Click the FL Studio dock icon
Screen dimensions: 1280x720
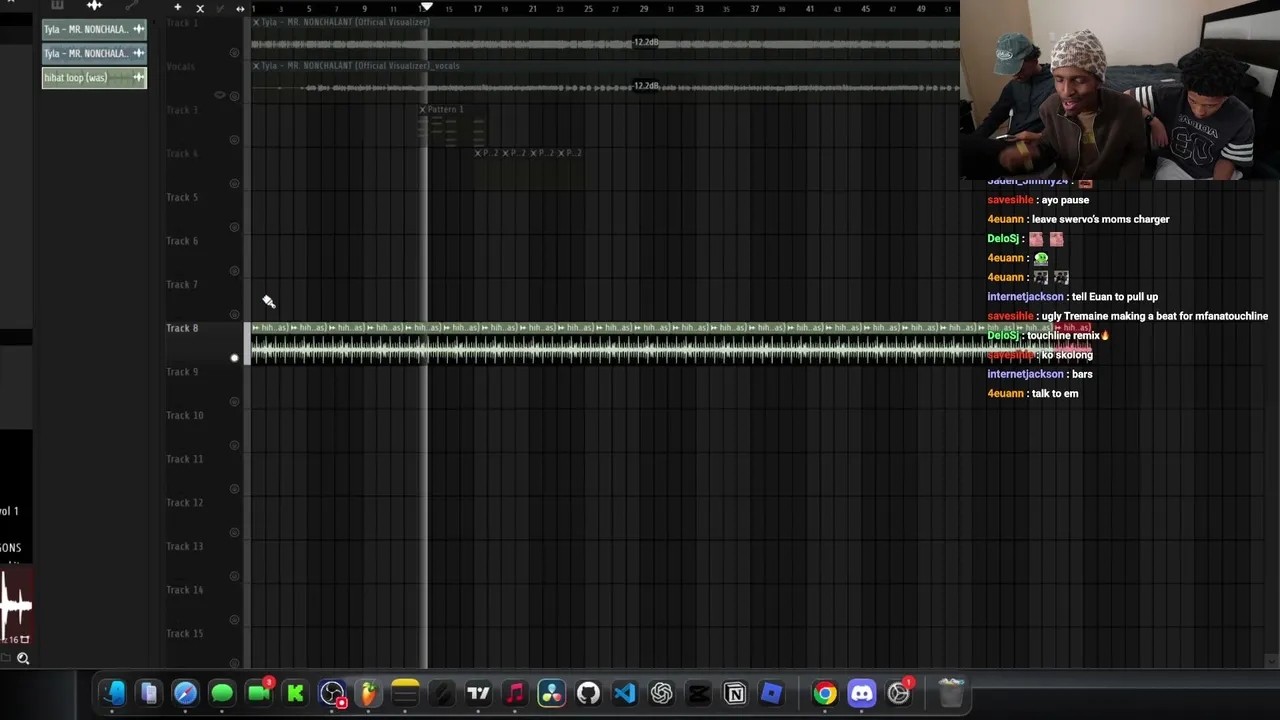[x=369, y=693]
